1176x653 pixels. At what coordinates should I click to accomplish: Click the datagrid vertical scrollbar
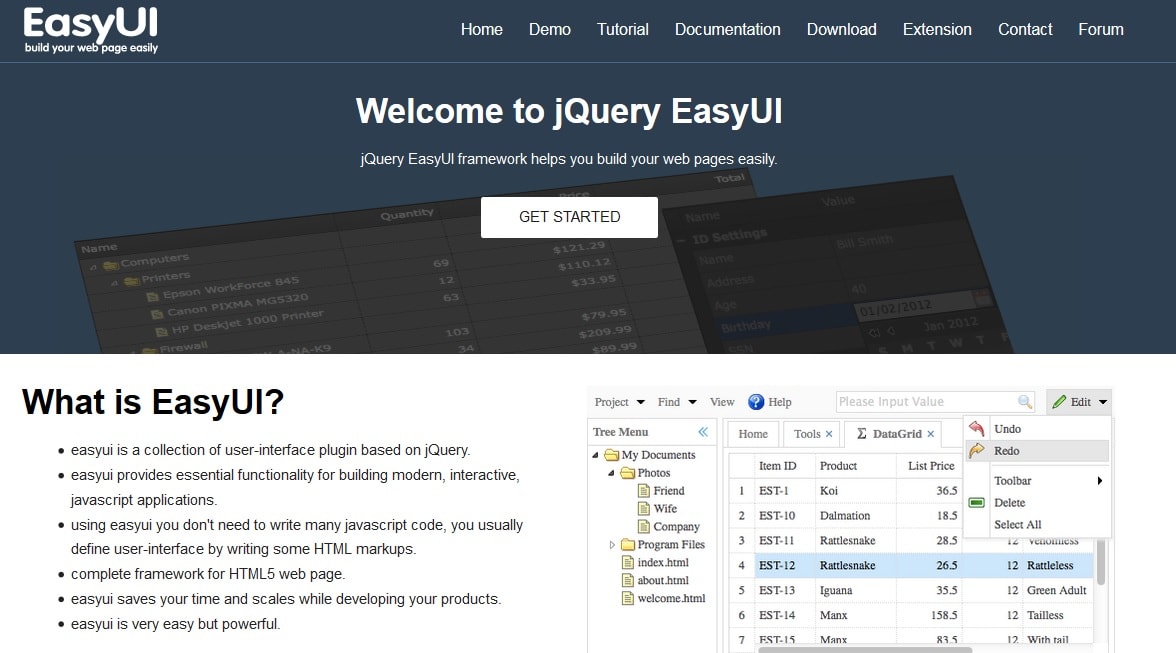pyautogui.click(x=1101, y=562)
